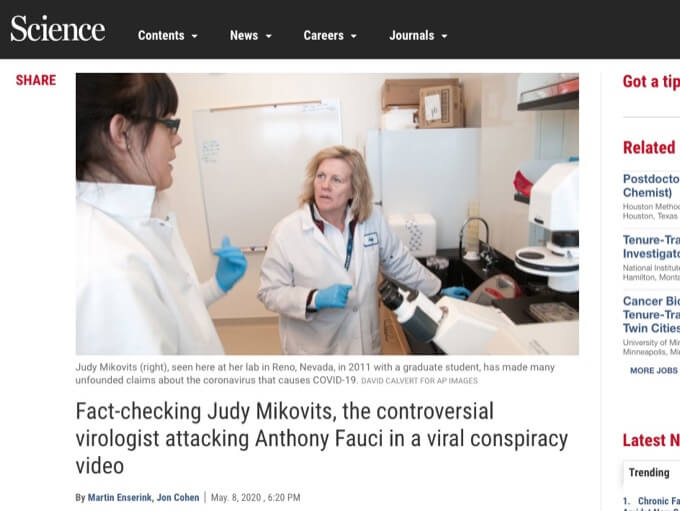Screen dimensions: 680x511
Task: Click the Judy Mikovits lab photo
Action: tap(327, 214)
